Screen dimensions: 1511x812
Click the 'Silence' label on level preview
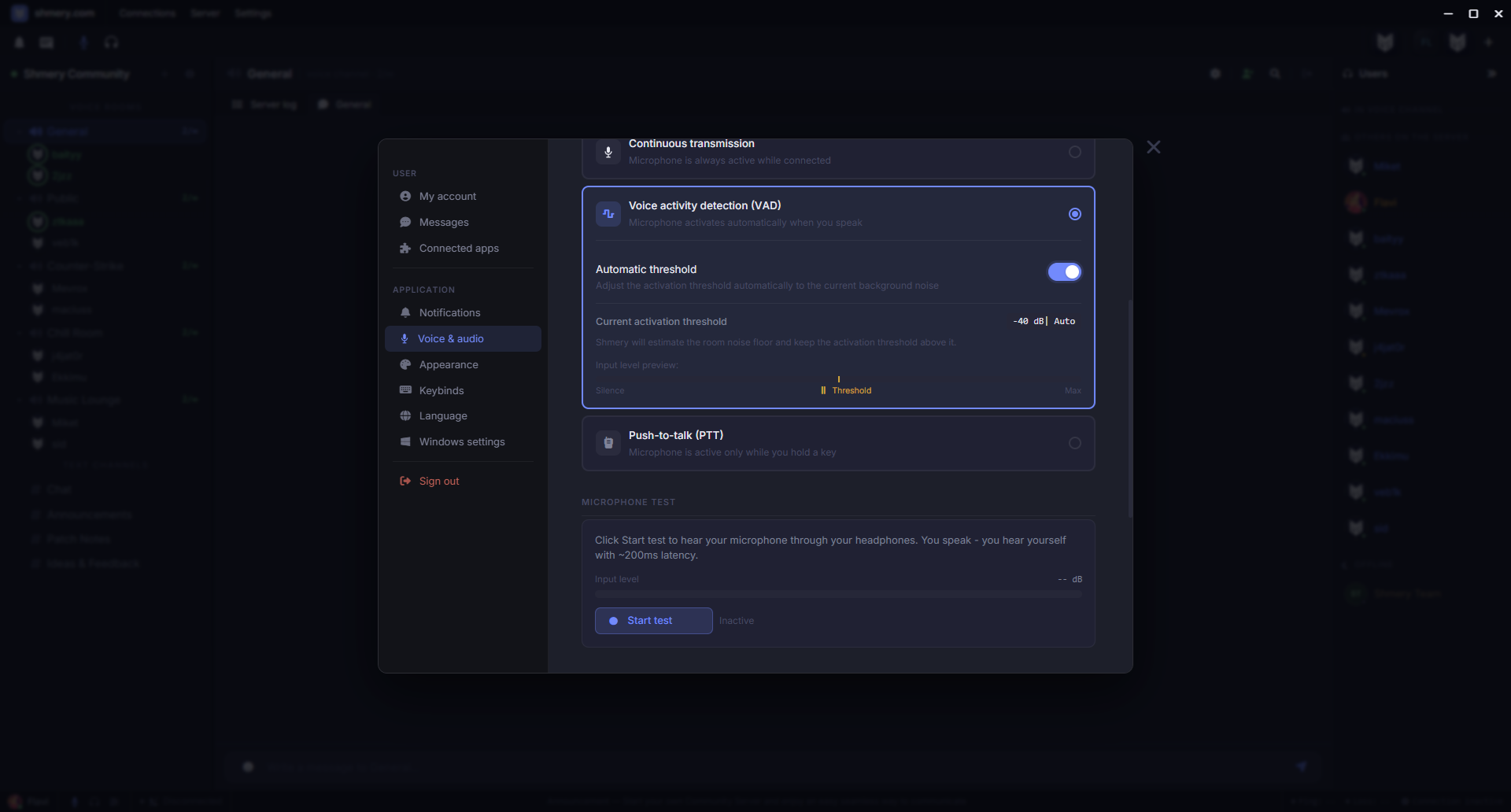[610, 390]
